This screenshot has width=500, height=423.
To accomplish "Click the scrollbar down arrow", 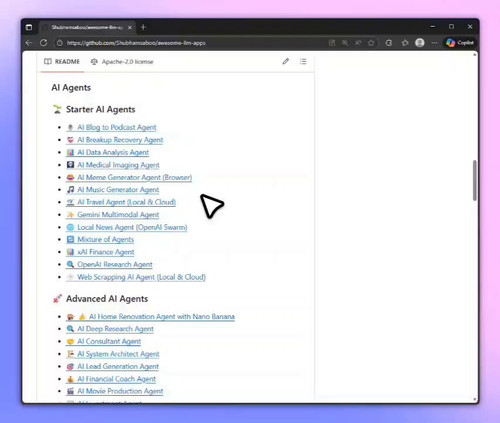I will pyautogui.click(x=475, y=400).
